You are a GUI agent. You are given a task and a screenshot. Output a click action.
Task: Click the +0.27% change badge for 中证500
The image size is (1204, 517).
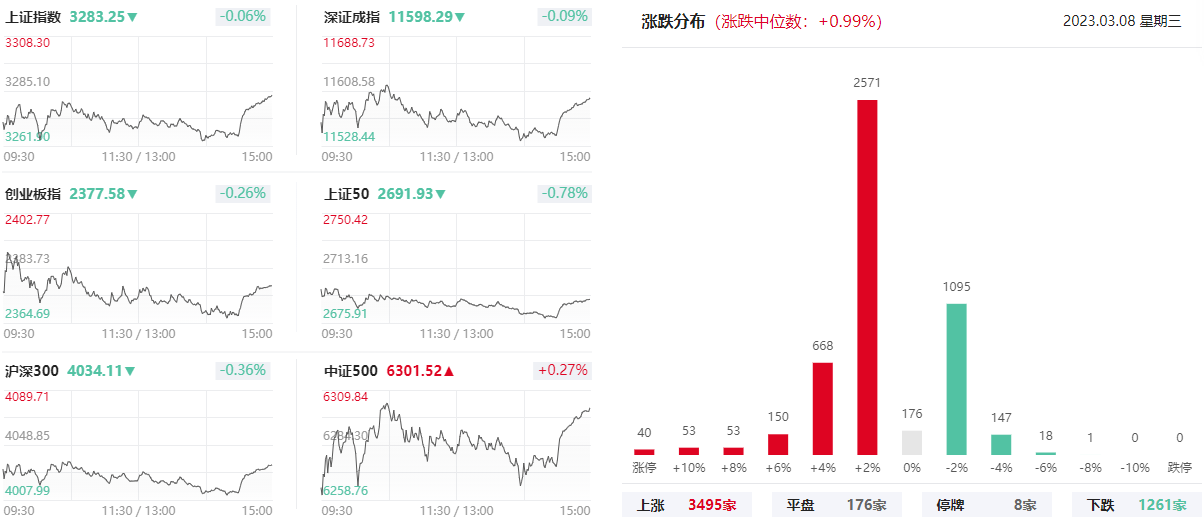pyautogui.click(x=563, y=370)
